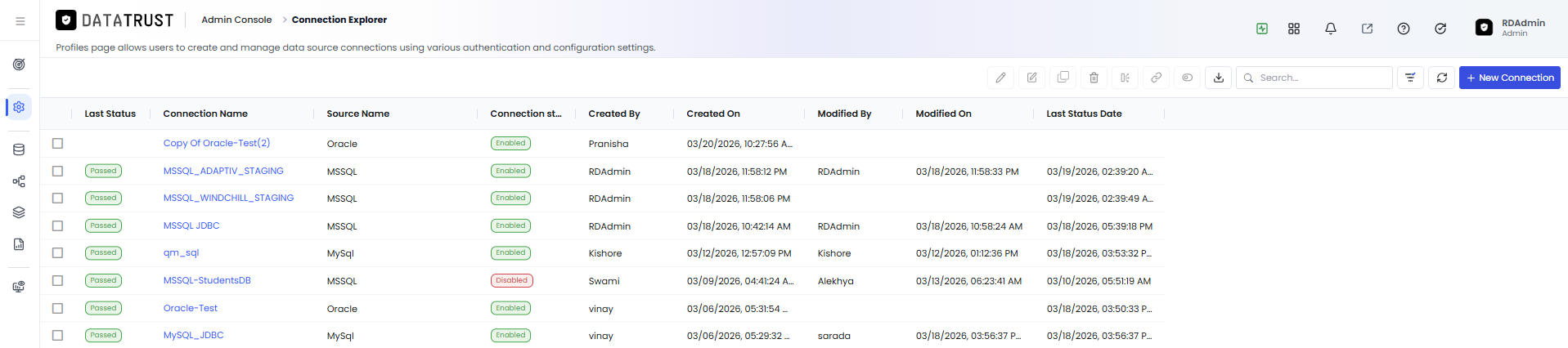Open the target goals sidebar icon
1568x348 pixels.
click(x=19, y=65)
